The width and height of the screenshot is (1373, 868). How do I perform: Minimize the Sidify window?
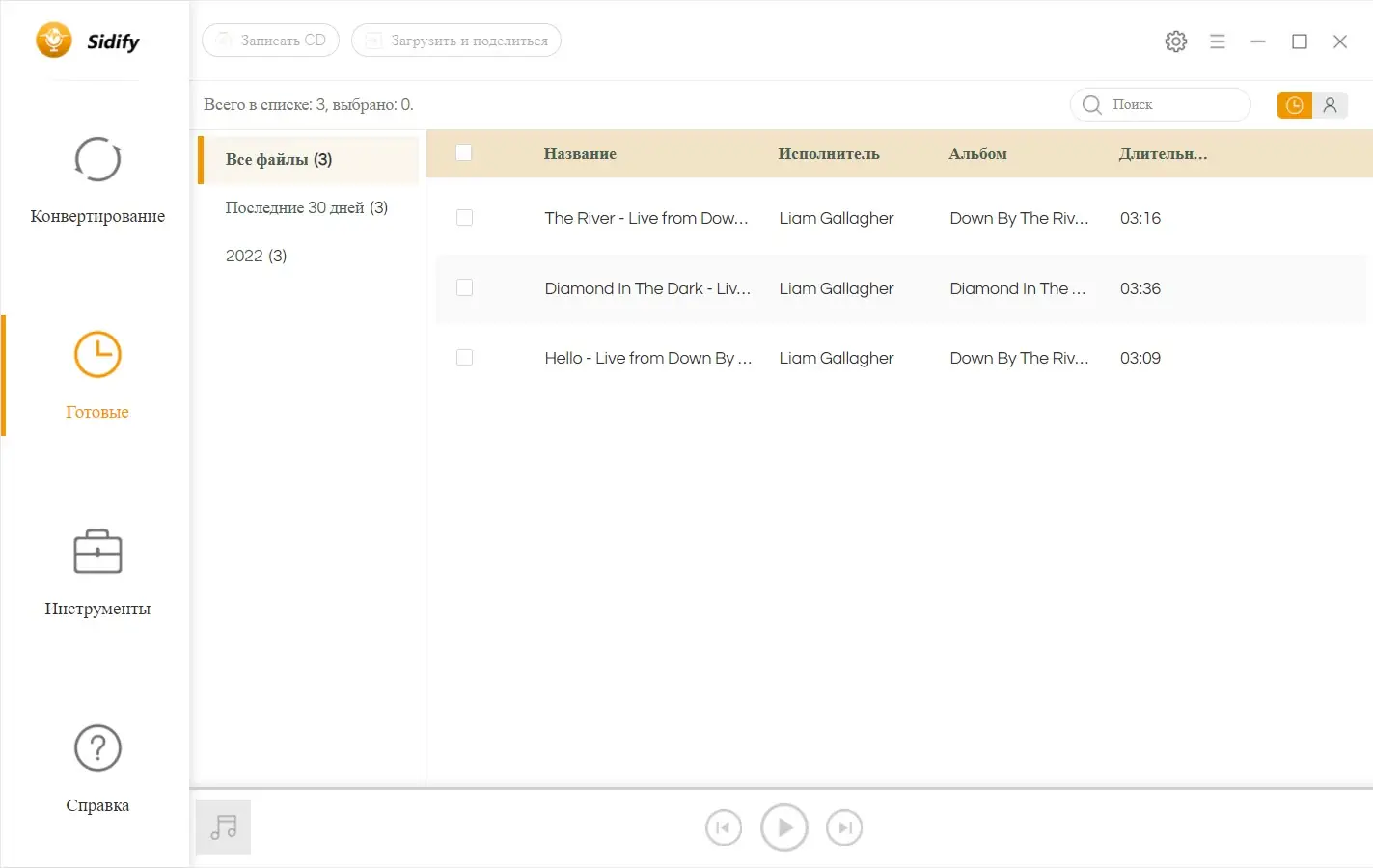pyautogui.click(x=1258, y=41)
